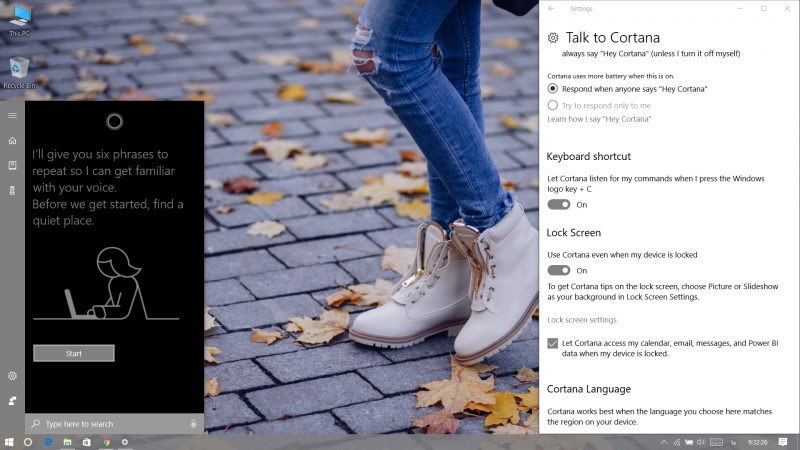Screen dimensions: 800x450
Task: Open the Cortana Notebook icon
Action: pyautogui.click(x=12, y=165)
